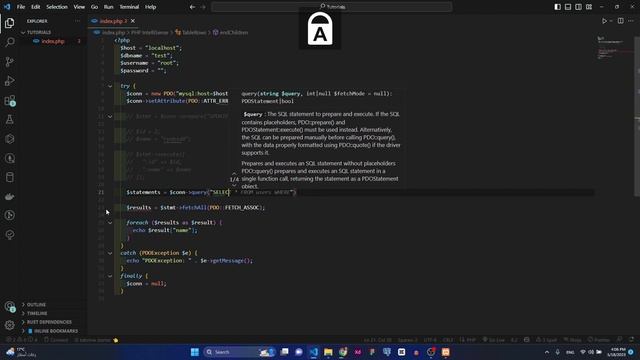Open the View menu

(x=79, y=7)
